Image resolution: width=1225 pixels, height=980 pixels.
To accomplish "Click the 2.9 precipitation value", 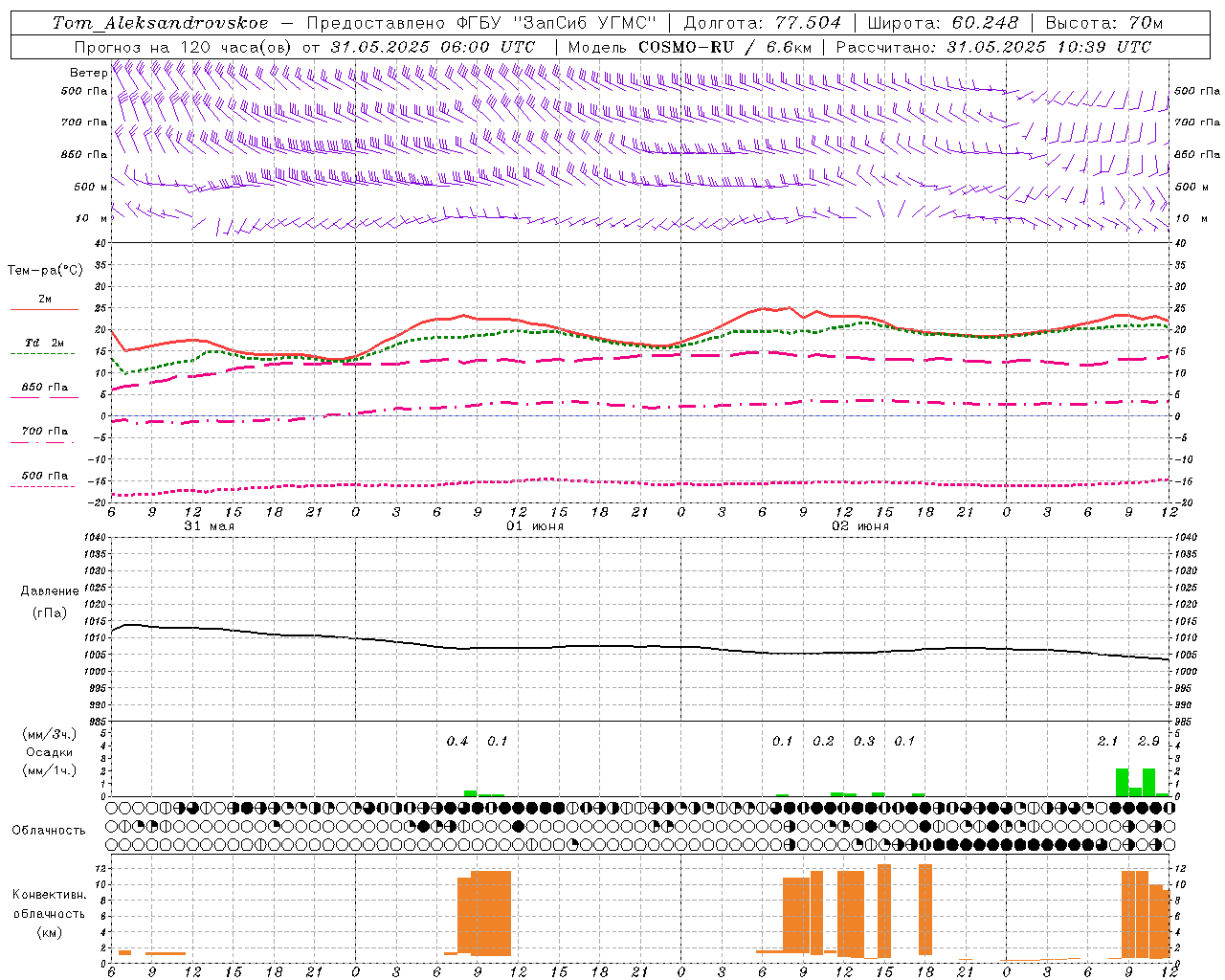I will [1148, 741].
